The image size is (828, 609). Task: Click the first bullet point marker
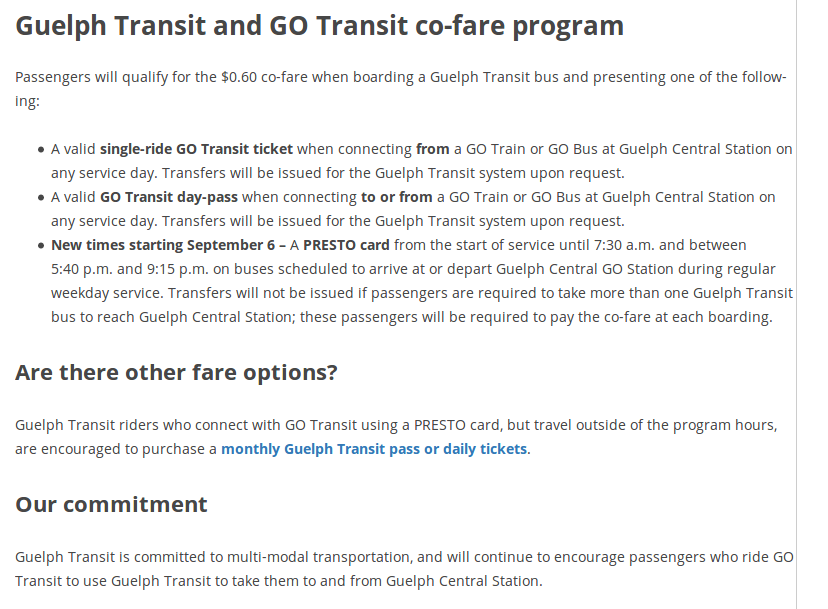[x=40, y=150]
